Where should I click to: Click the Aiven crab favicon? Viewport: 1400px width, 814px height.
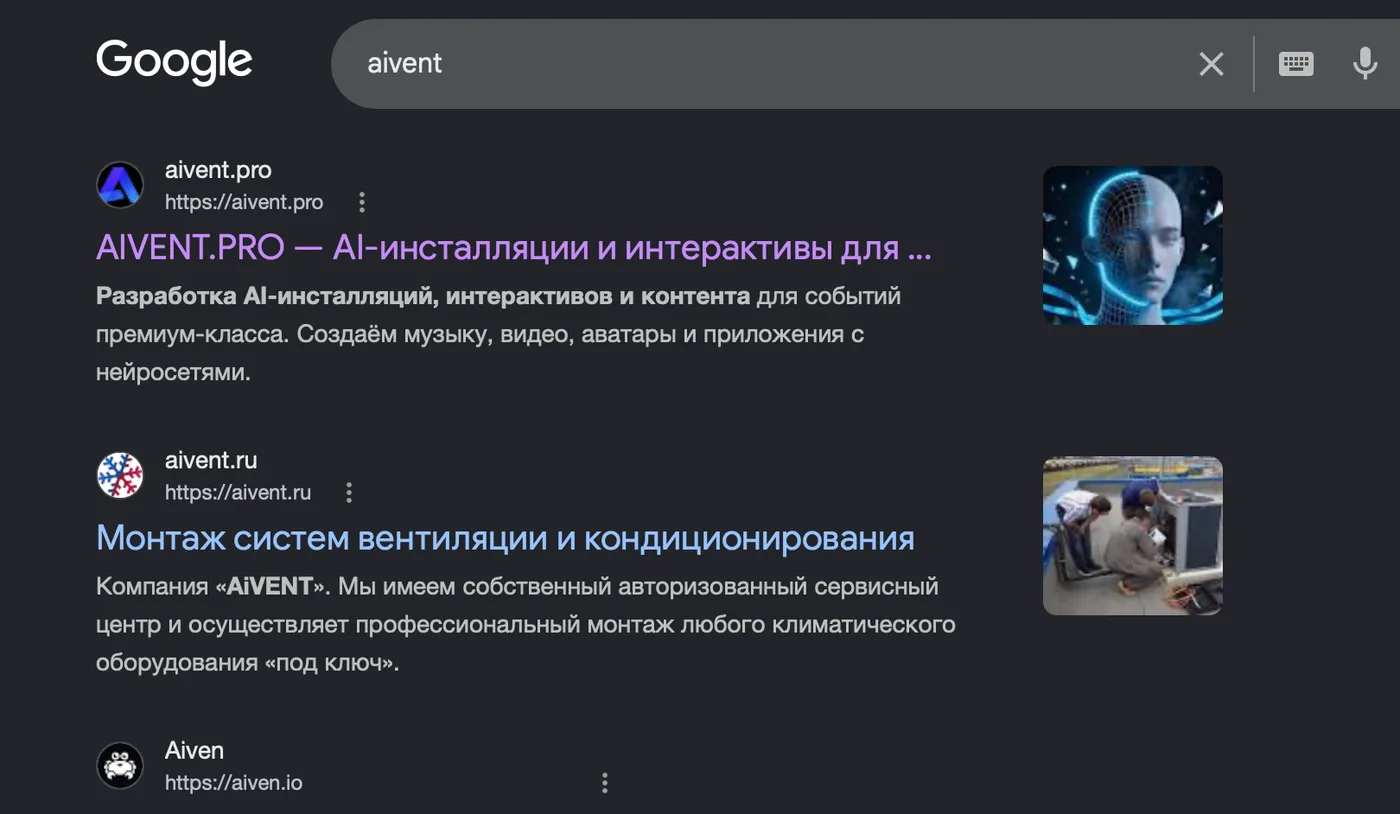(x=120, y=765)
